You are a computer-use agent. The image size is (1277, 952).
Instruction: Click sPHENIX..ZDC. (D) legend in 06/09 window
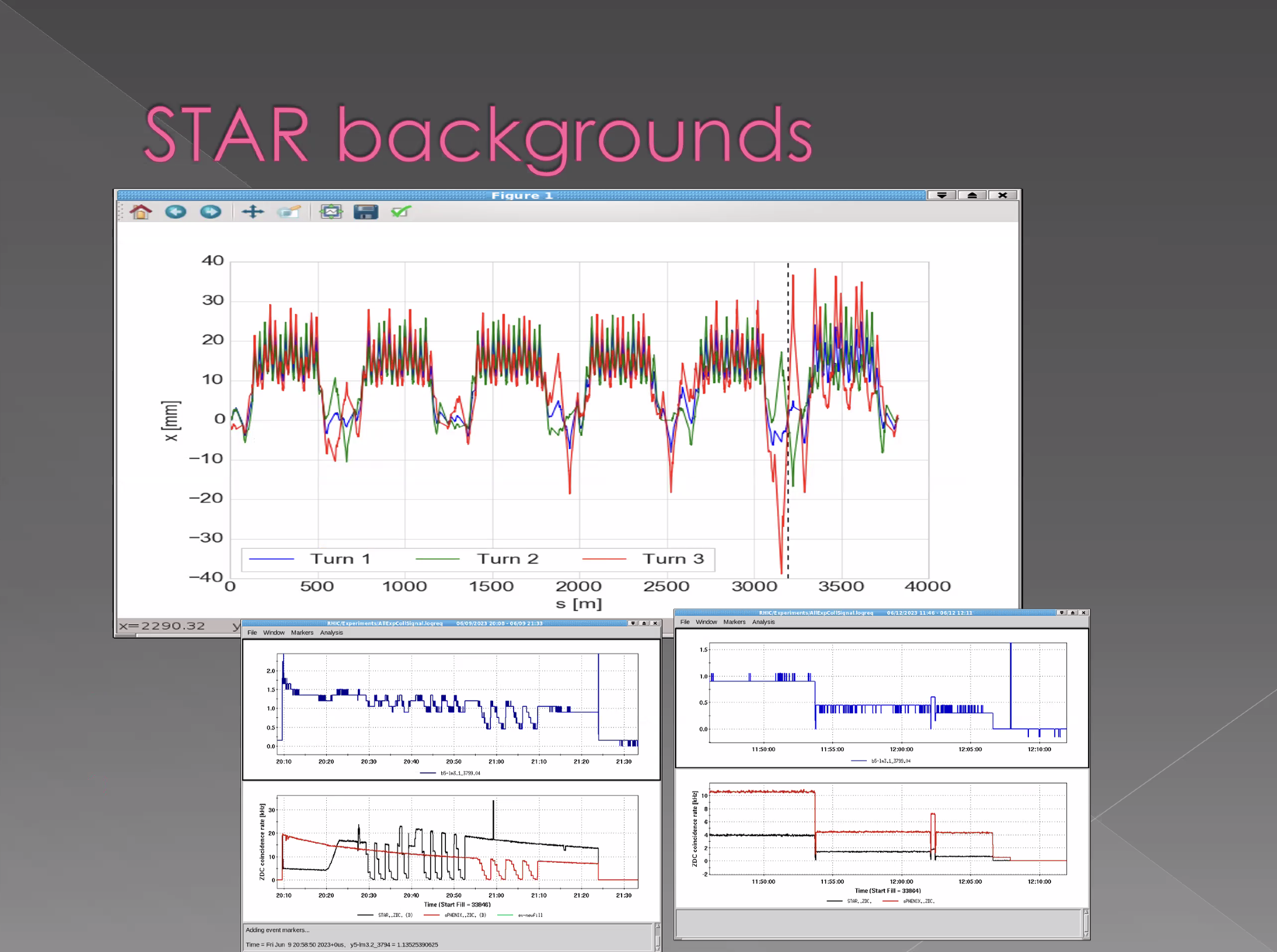point(455,915)
